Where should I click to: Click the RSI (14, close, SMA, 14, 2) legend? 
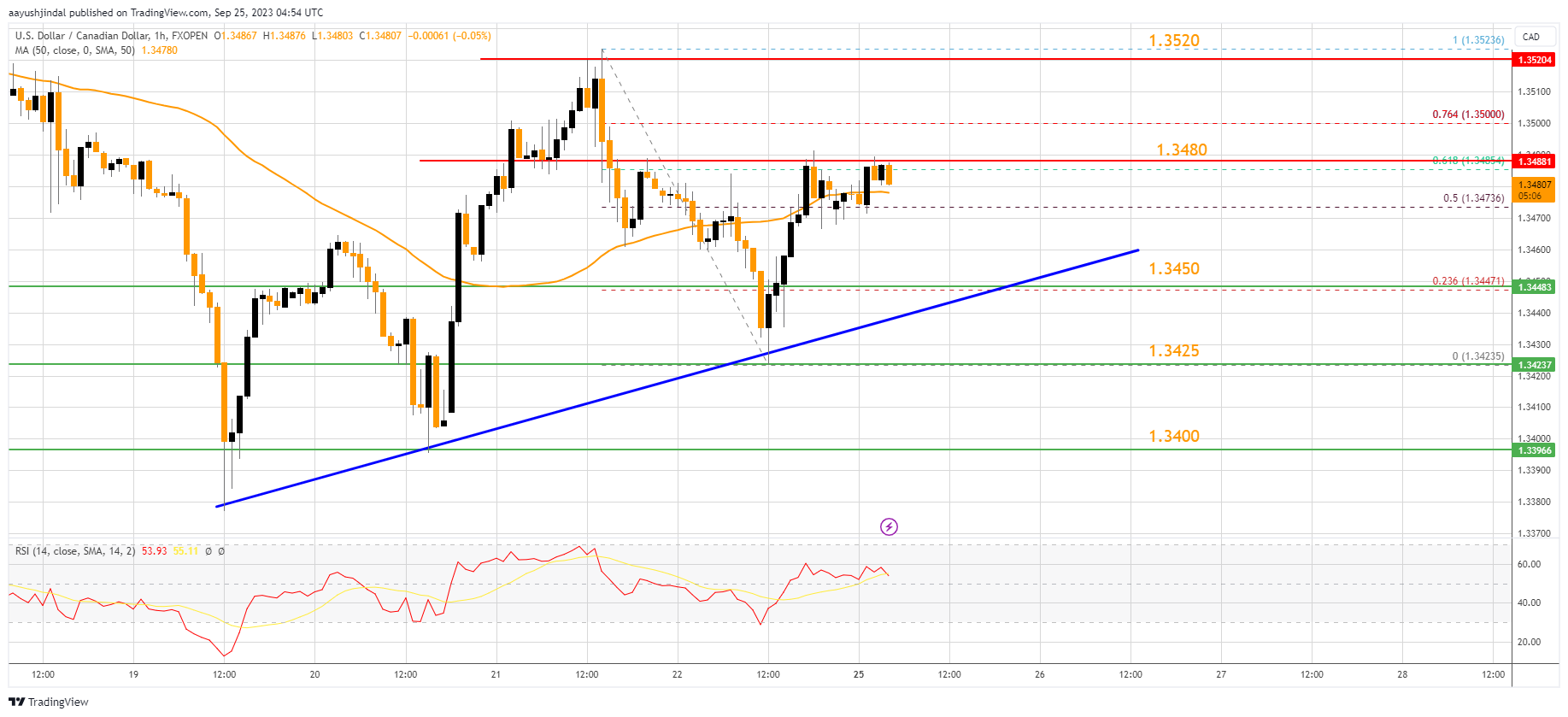(74, 551)
